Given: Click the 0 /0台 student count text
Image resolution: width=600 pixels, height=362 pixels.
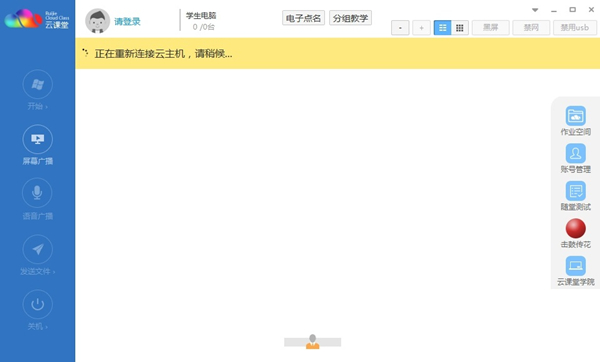Looking at the screenshot, I should tap(204, 27).
